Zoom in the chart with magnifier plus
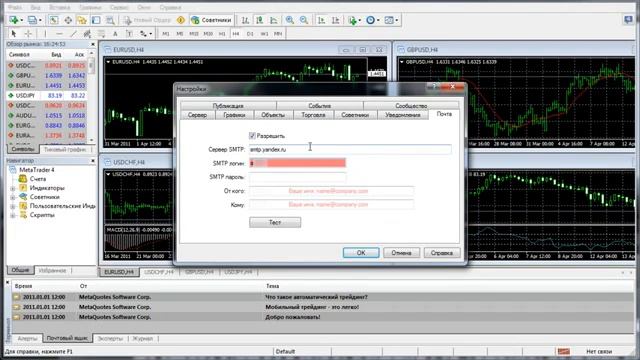Screen dimensions: 640x360 [x=290, y=20]
